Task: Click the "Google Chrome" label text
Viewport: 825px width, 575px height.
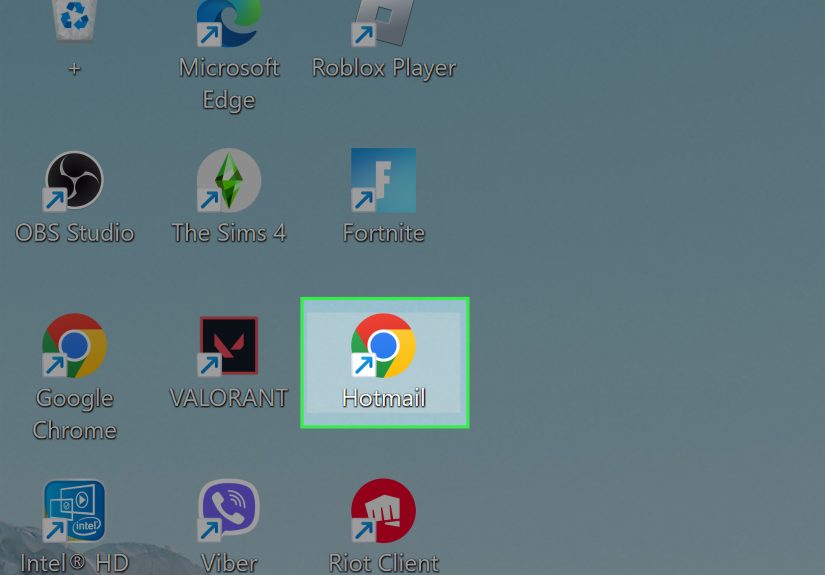Action: [x=75, y=414]
